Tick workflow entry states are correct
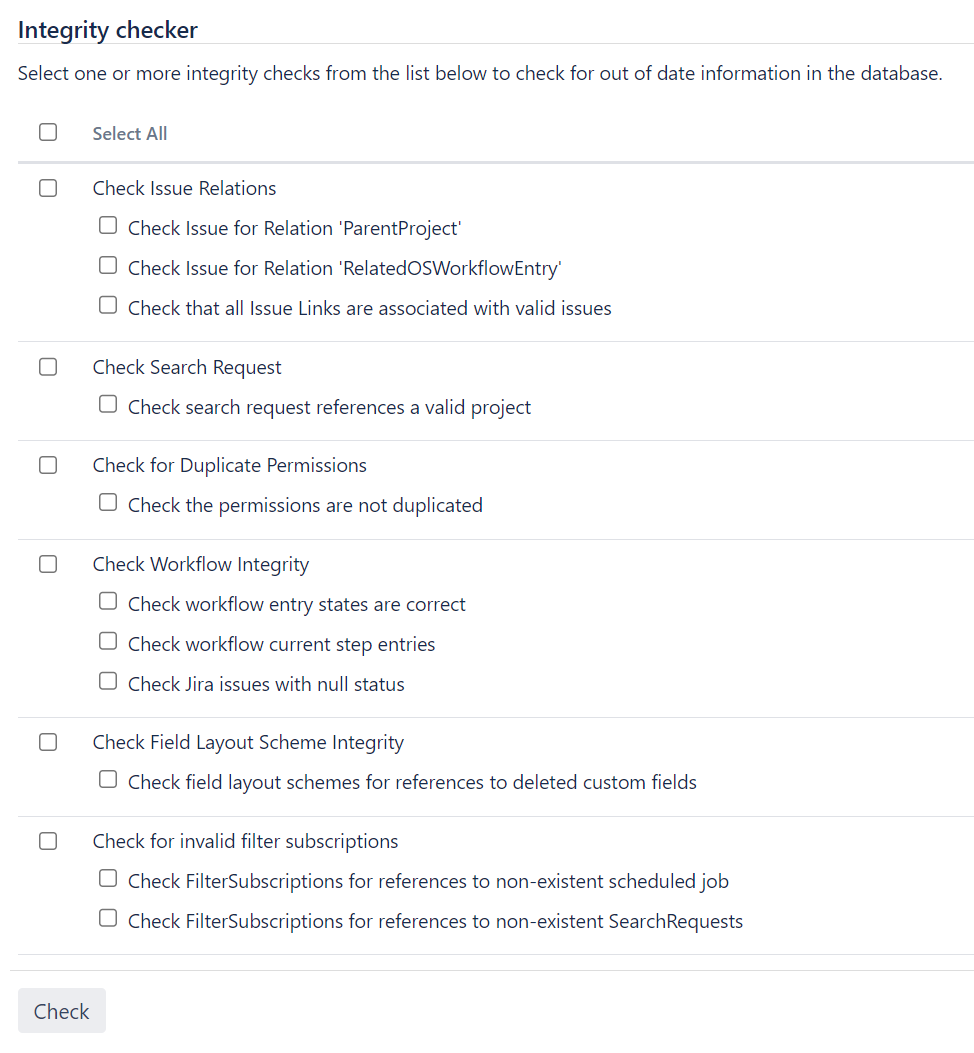 click(108, 601)
